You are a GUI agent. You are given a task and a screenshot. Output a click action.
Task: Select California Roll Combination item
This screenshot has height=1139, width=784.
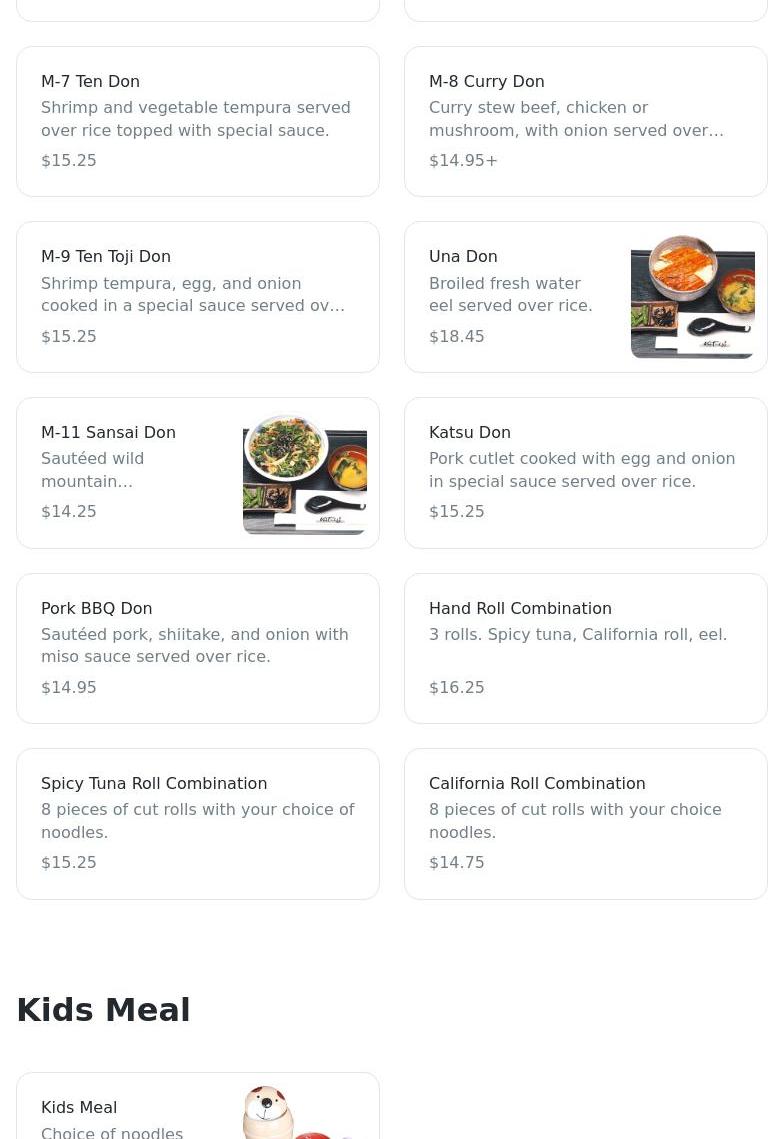pyautogui.click(x=585, y=824)
